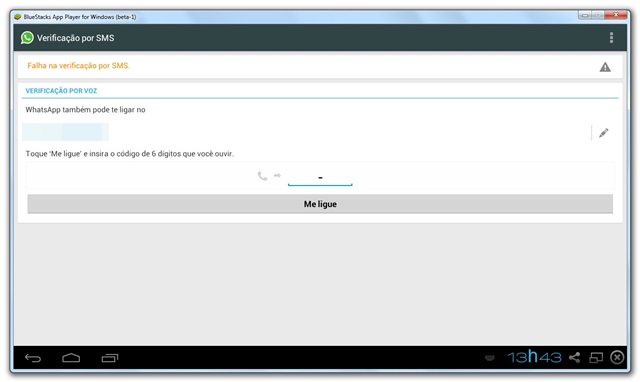
Task: Open the three-dot overflow menu
Action: [x=611, y=38]
